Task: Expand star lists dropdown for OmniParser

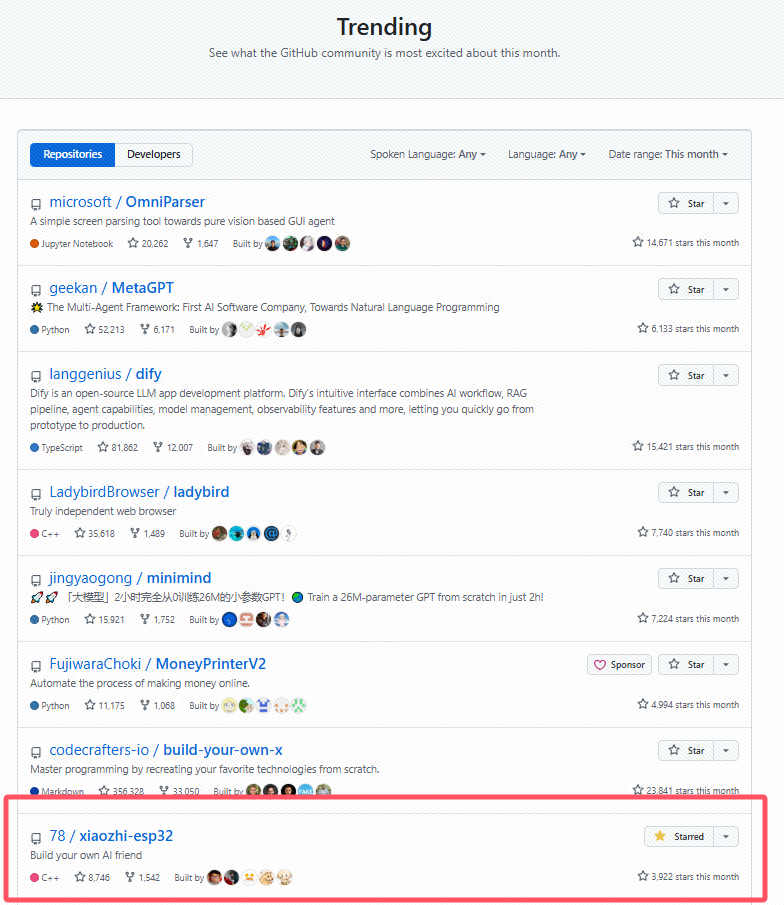Action: point(726,203)
